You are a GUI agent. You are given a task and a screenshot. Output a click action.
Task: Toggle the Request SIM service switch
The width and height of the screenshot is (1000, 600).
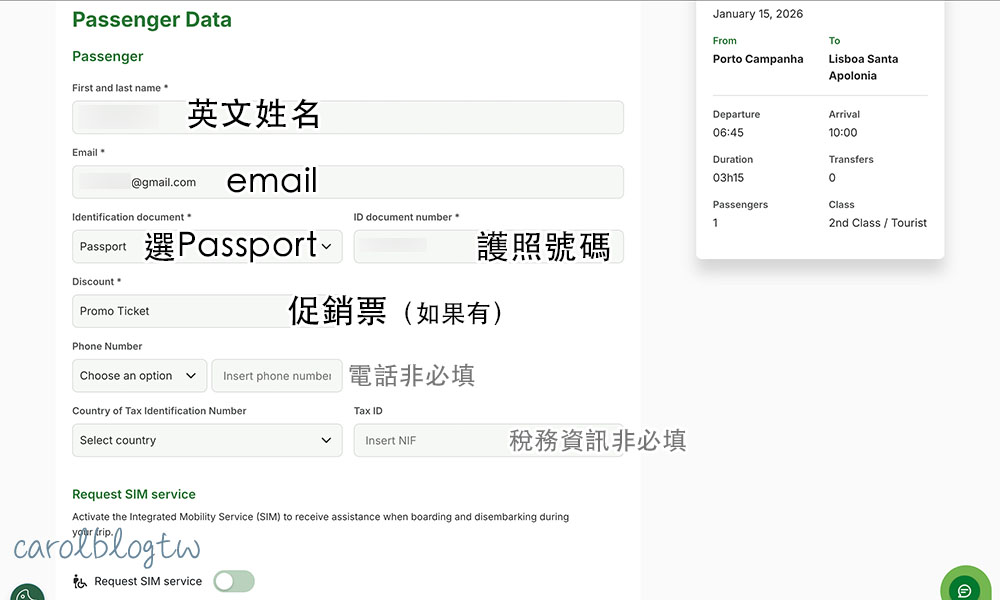pyautogui.click(x=234, y=581)
